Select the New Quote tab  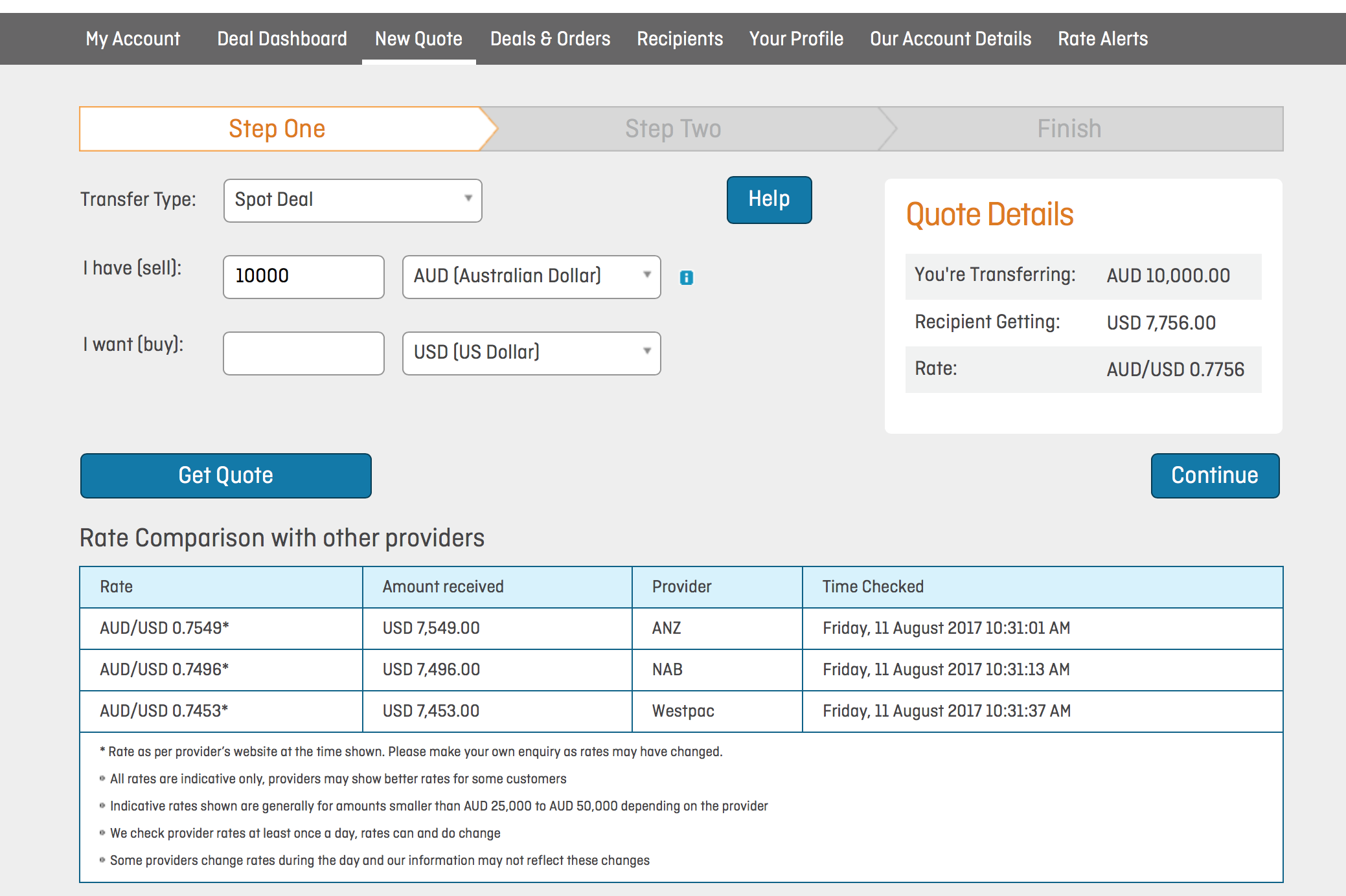(x=418, y=39)
